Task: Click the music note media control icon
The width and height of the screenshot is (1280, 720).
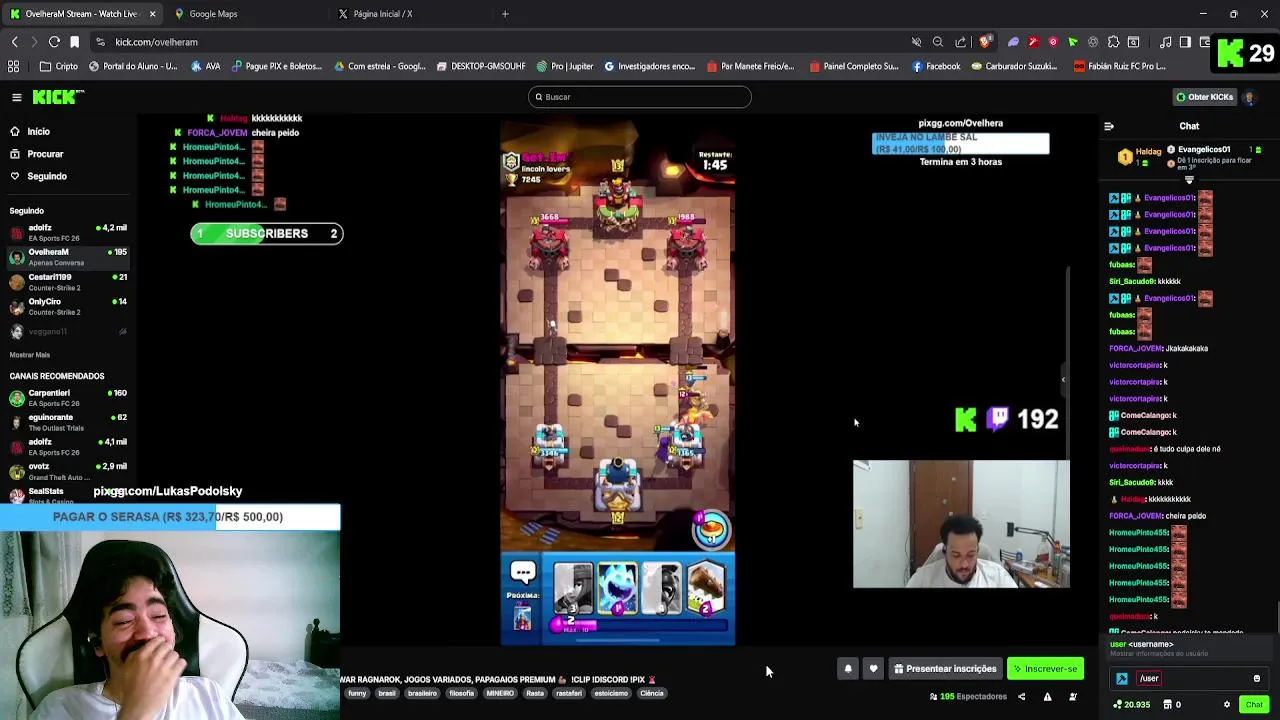Action: 1165,42
